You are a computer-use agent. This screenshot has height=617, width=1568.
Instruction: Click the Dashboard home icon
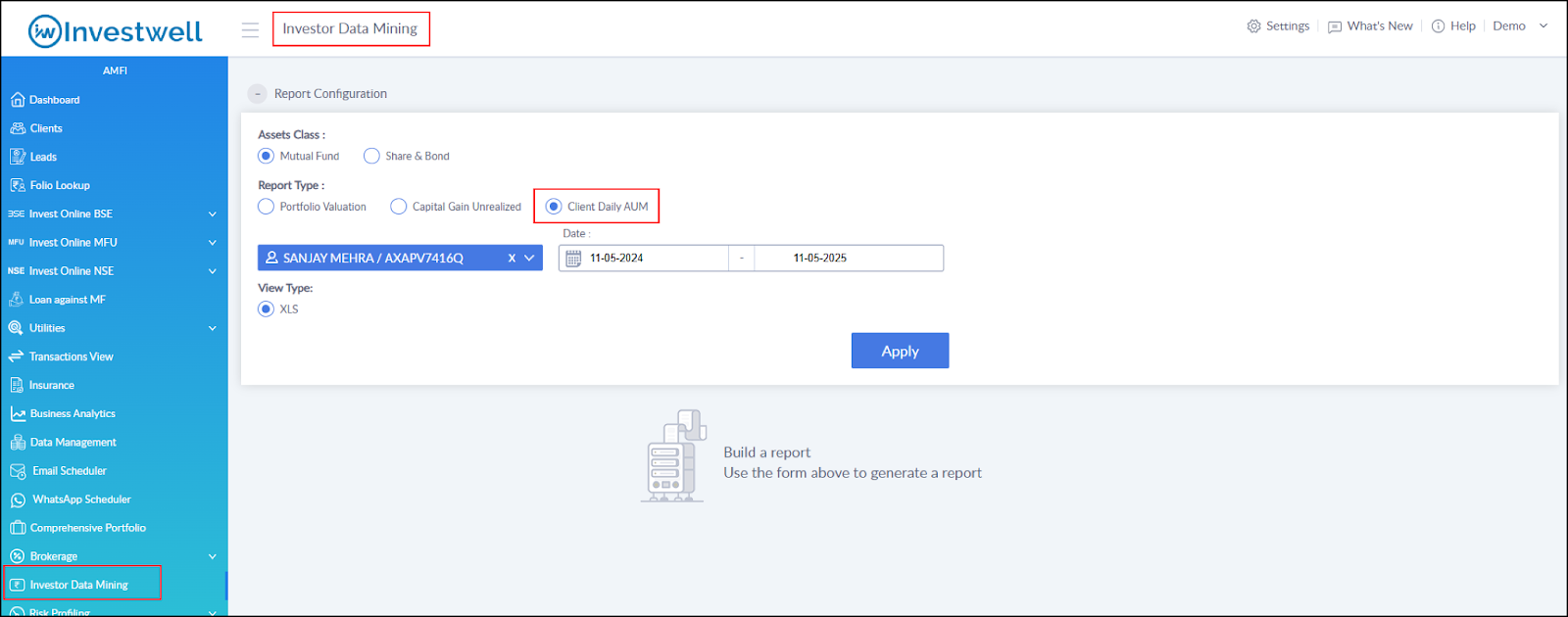17,100
